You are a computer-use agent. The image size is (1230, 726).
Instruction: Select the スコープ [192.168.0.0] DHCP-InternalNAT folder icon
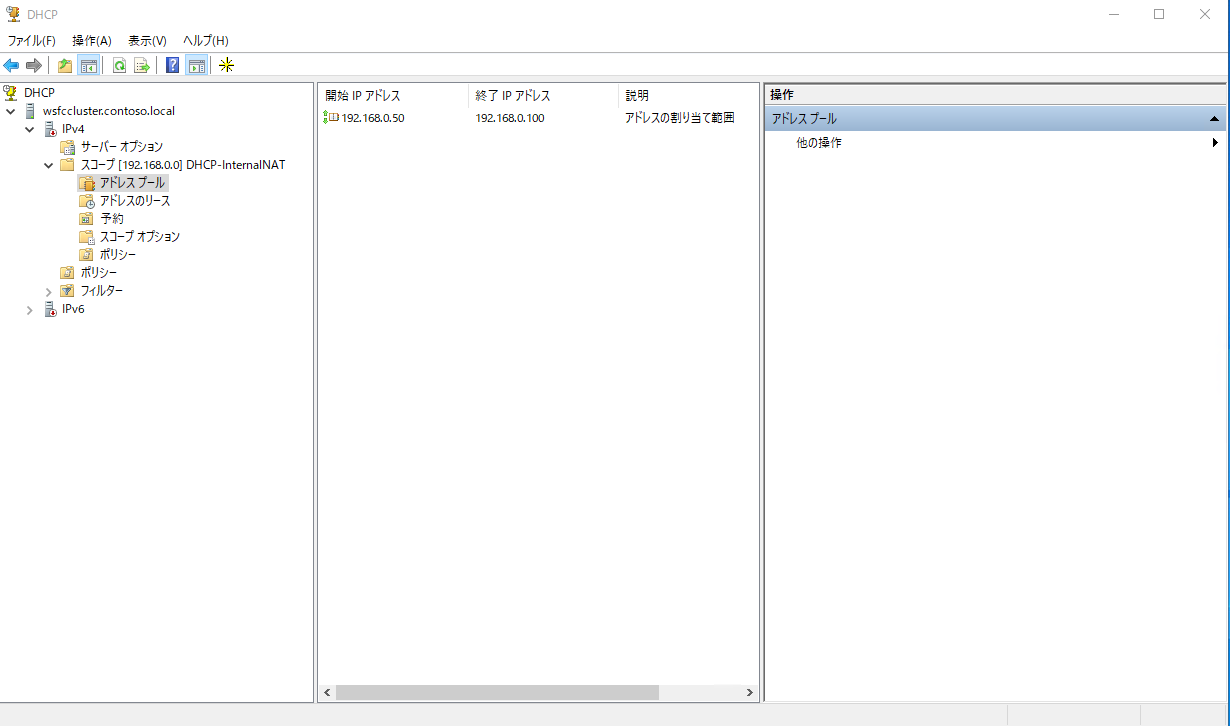pyautogui.click(x=68, y=165)
